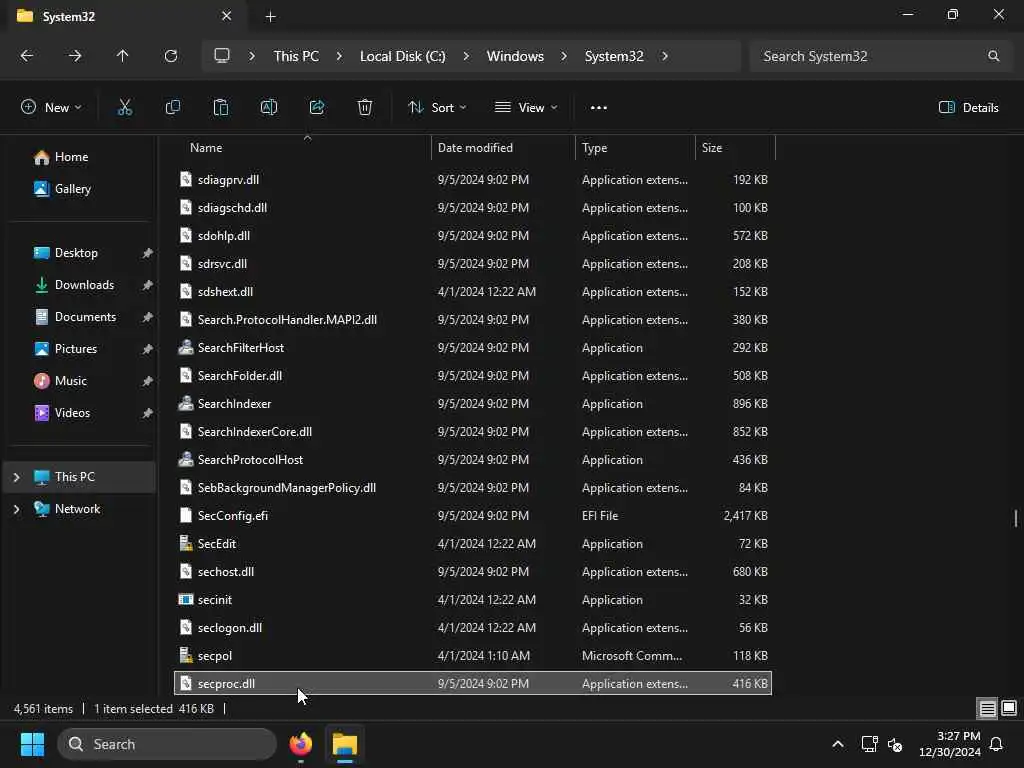Click the Rename toolbar icon
Viewport: 1024px width, 768px height.
[269, 108]
